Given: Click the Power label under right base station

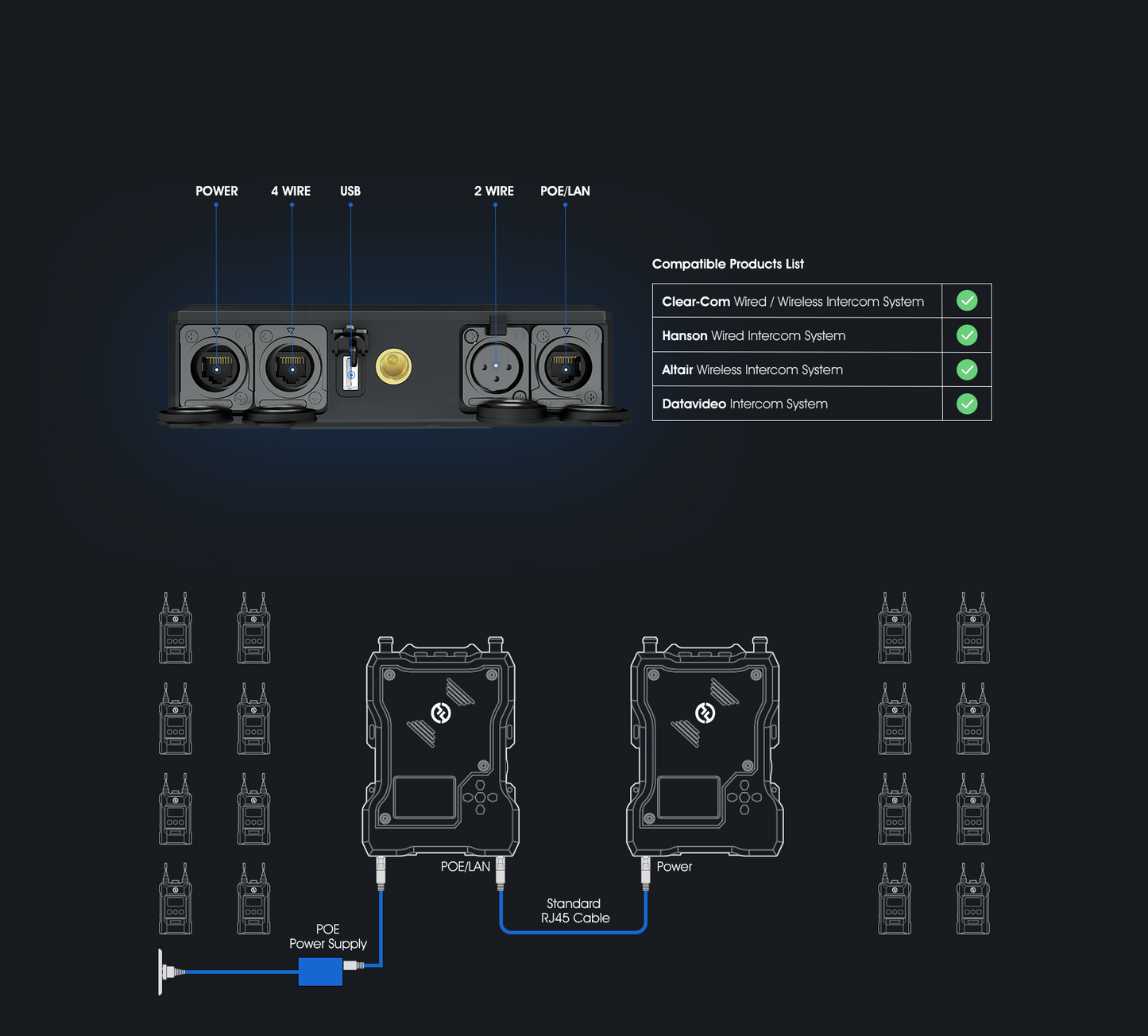Looking at the screenshot, I should (x=674, y=867).
